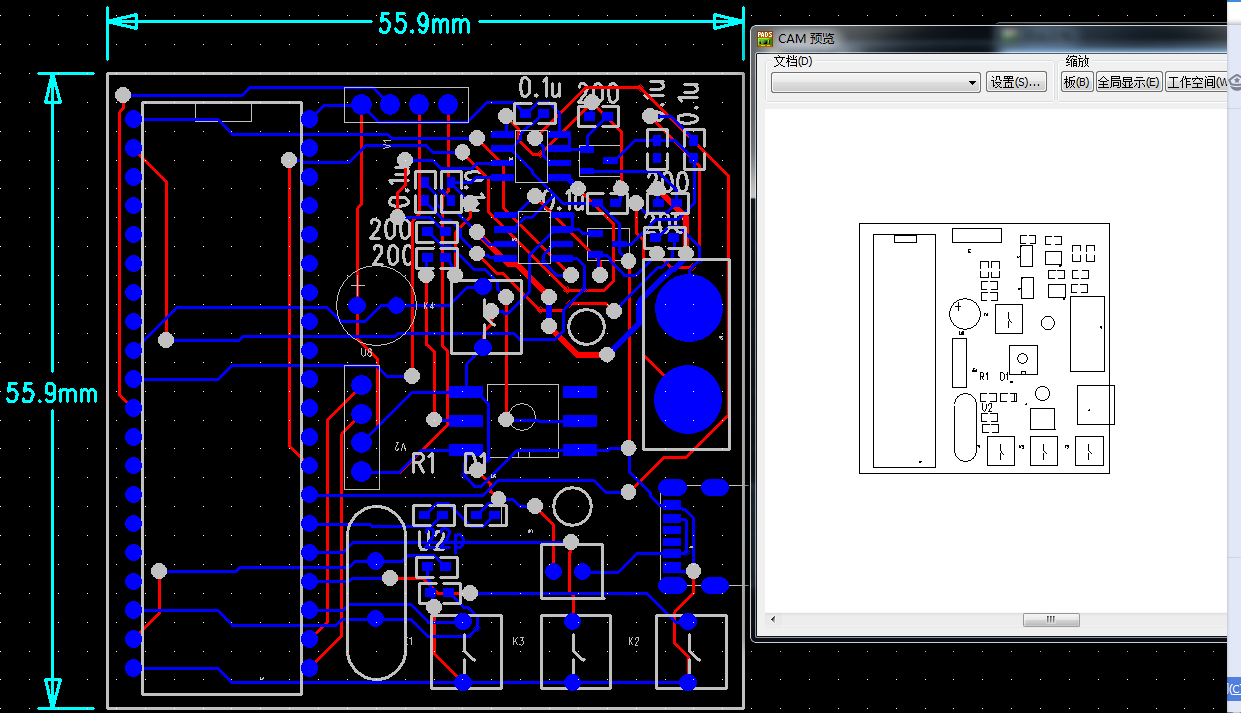Click the 设置(S)... button

pos(1016,83)
